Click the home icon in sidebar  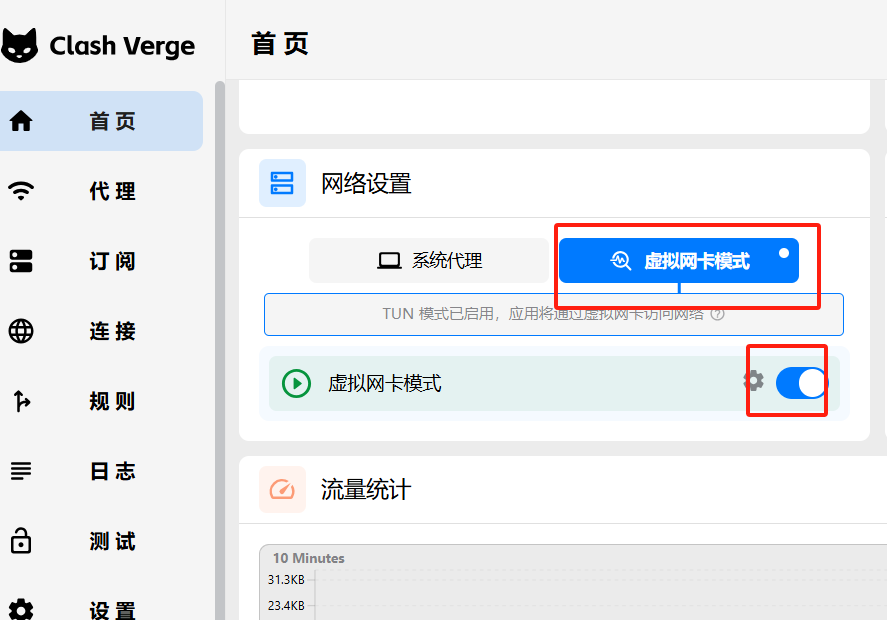(21, 121)
